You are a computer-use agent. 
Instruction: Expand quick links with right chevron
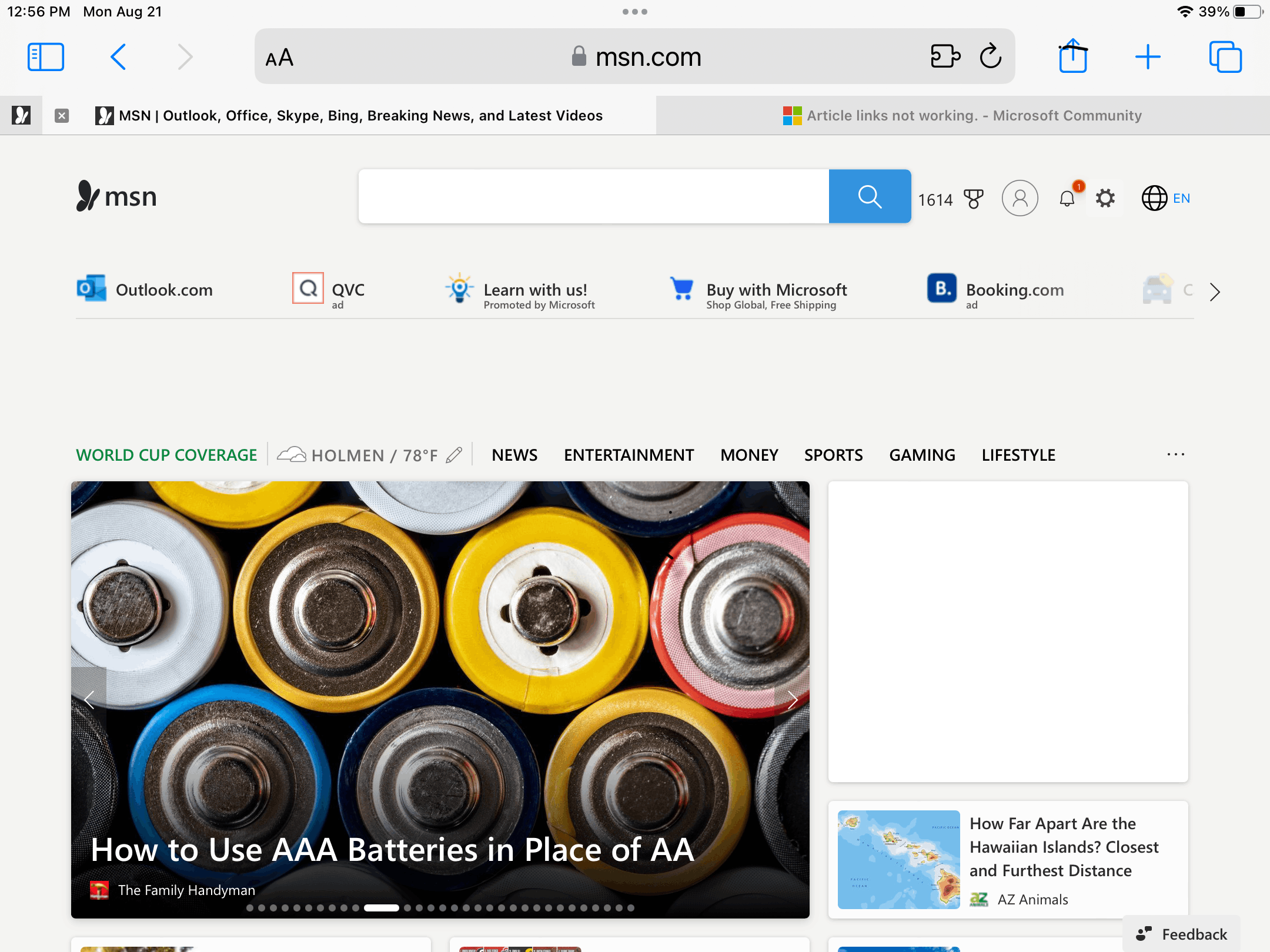[1215, 291]
